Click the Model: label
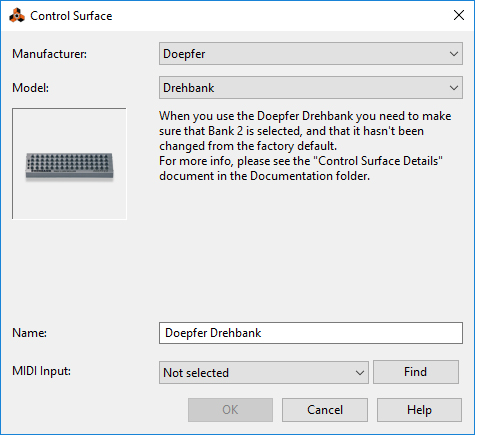The height and width of the screenshot is (436, 477). pyautogui.click(x=31, y=88)
